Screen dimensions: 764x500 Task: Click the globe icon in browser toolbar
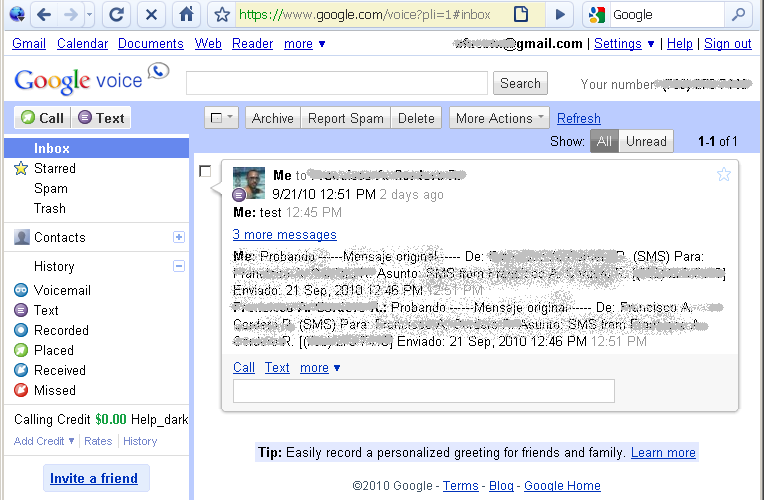pos(17,14)
